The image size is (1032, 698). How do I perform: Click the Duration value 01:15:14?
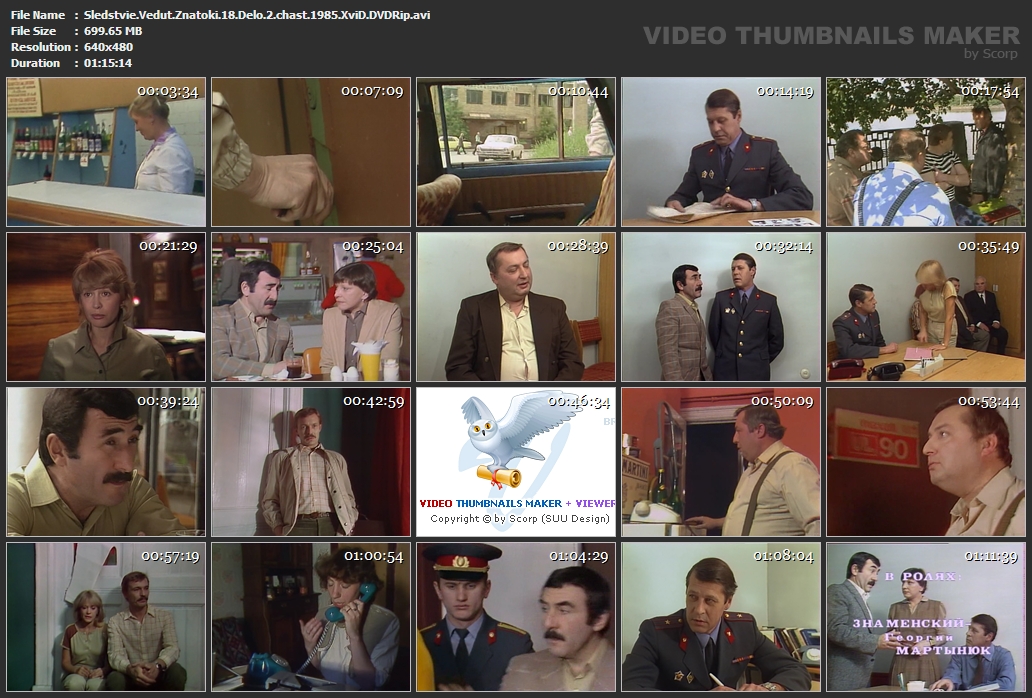(x=108, y=63)
